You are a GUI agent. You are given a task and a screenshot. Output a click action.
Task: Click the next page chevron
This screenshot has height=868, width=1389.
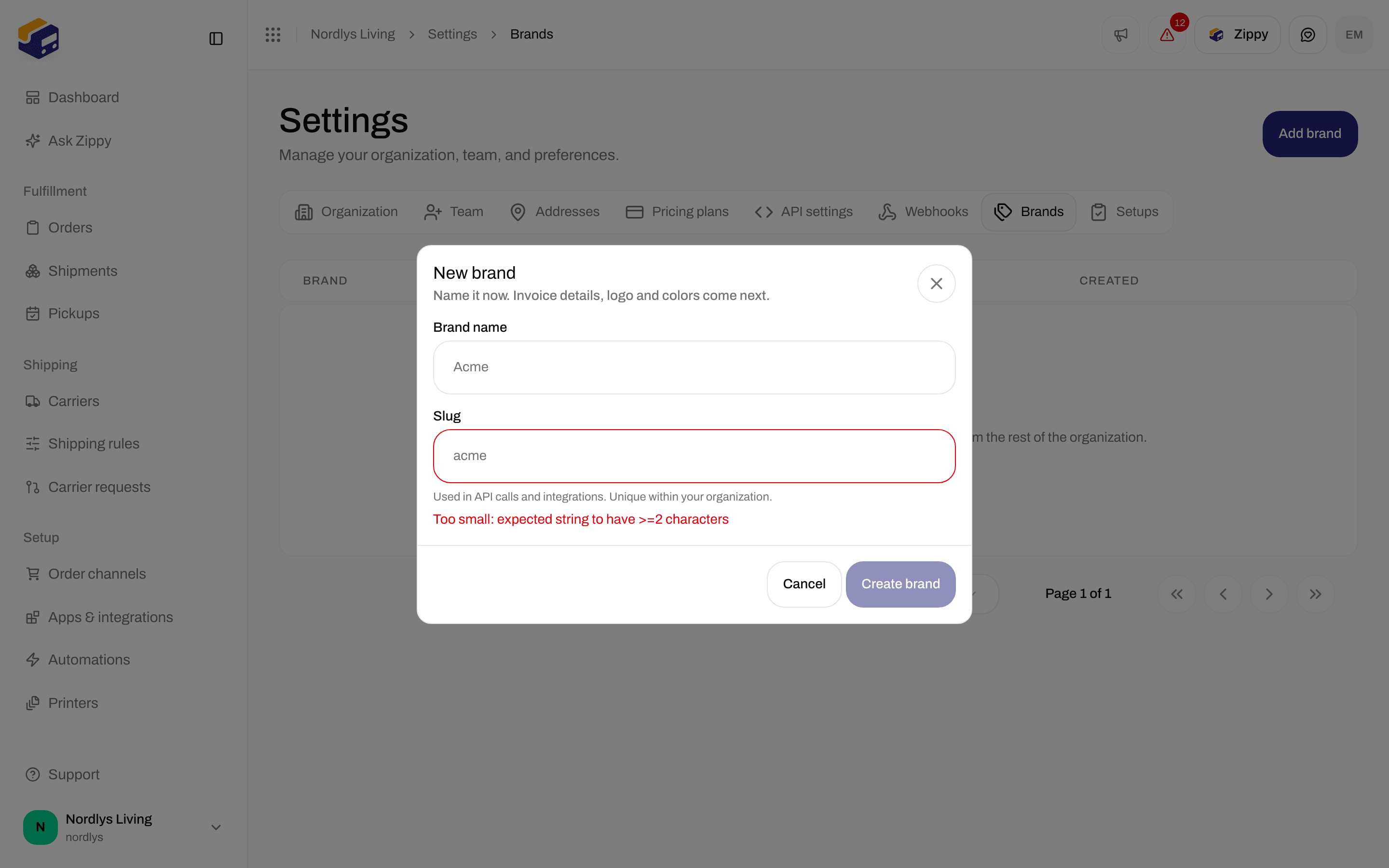tap(1269, 594)
